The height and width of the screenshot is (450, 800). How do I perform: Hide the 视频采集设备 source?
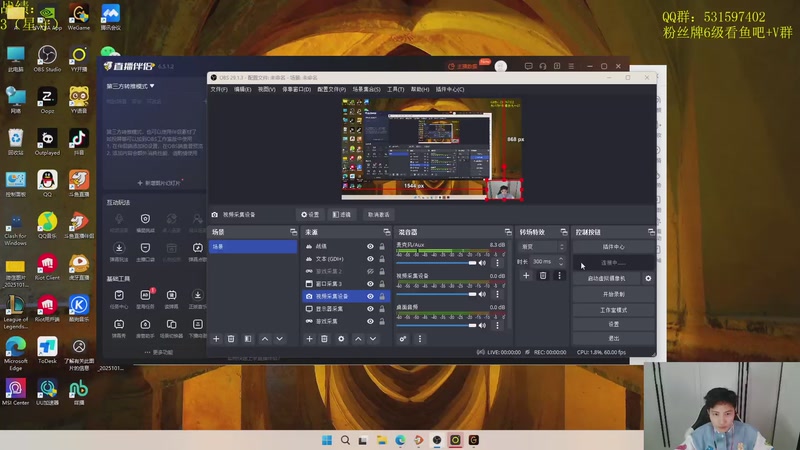[x=370, y=296]
